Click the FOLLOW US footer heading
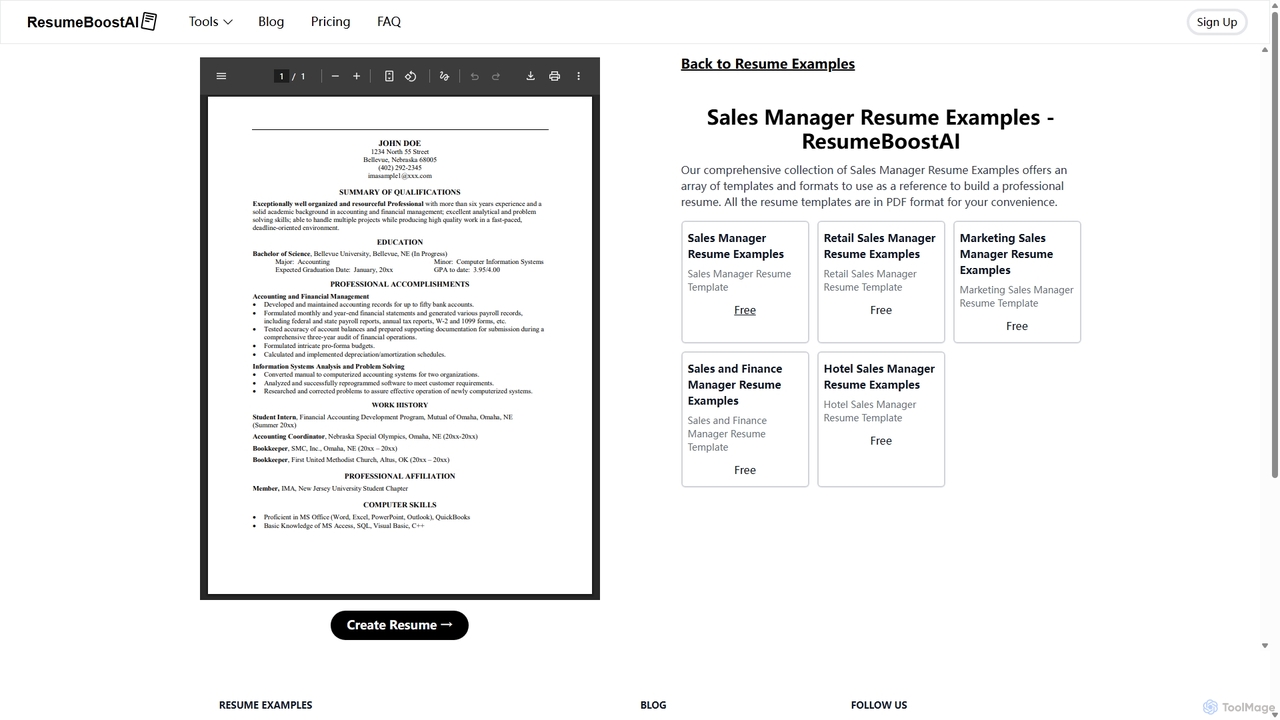Image resolution: width=1280 pixels, height=720 pixels. click(x=879, y=705)
